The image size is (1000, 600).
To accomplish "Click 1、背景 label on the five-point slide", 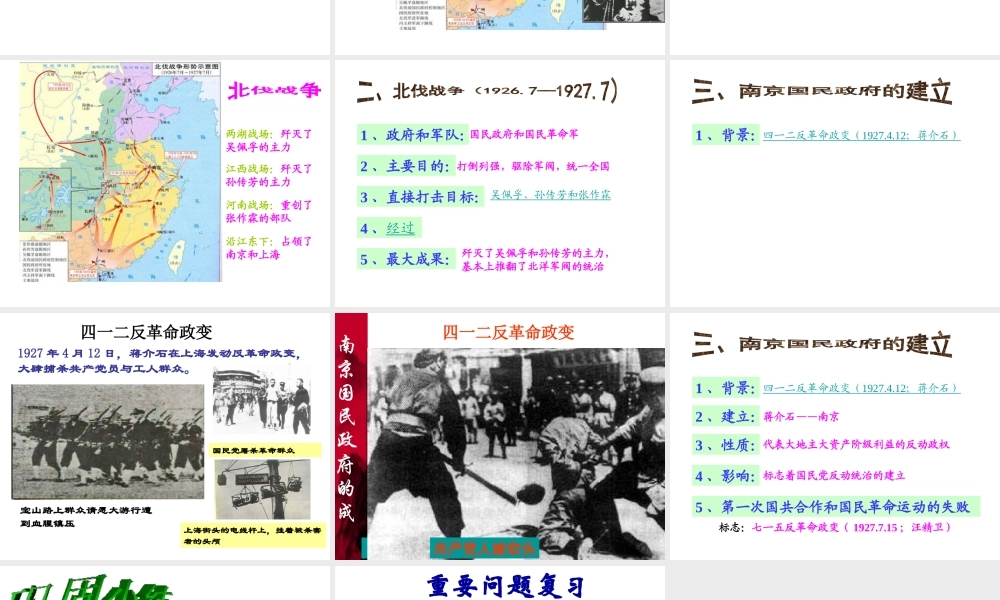I will click(726, 388).
